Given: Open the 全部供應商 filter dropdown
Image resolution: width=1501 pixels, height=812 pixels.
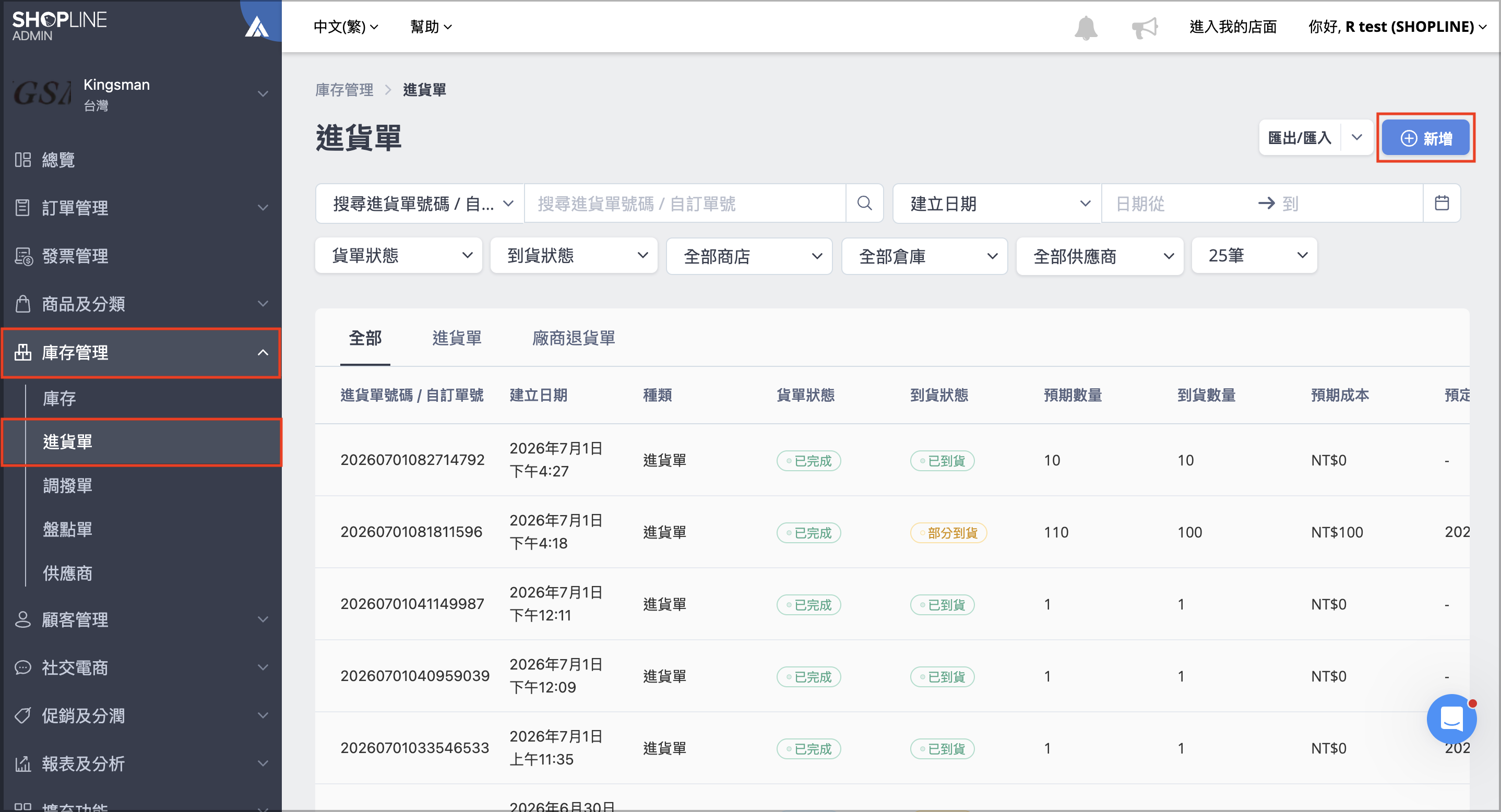Looking at the screenshot, I should click(x=1100, y=256).
